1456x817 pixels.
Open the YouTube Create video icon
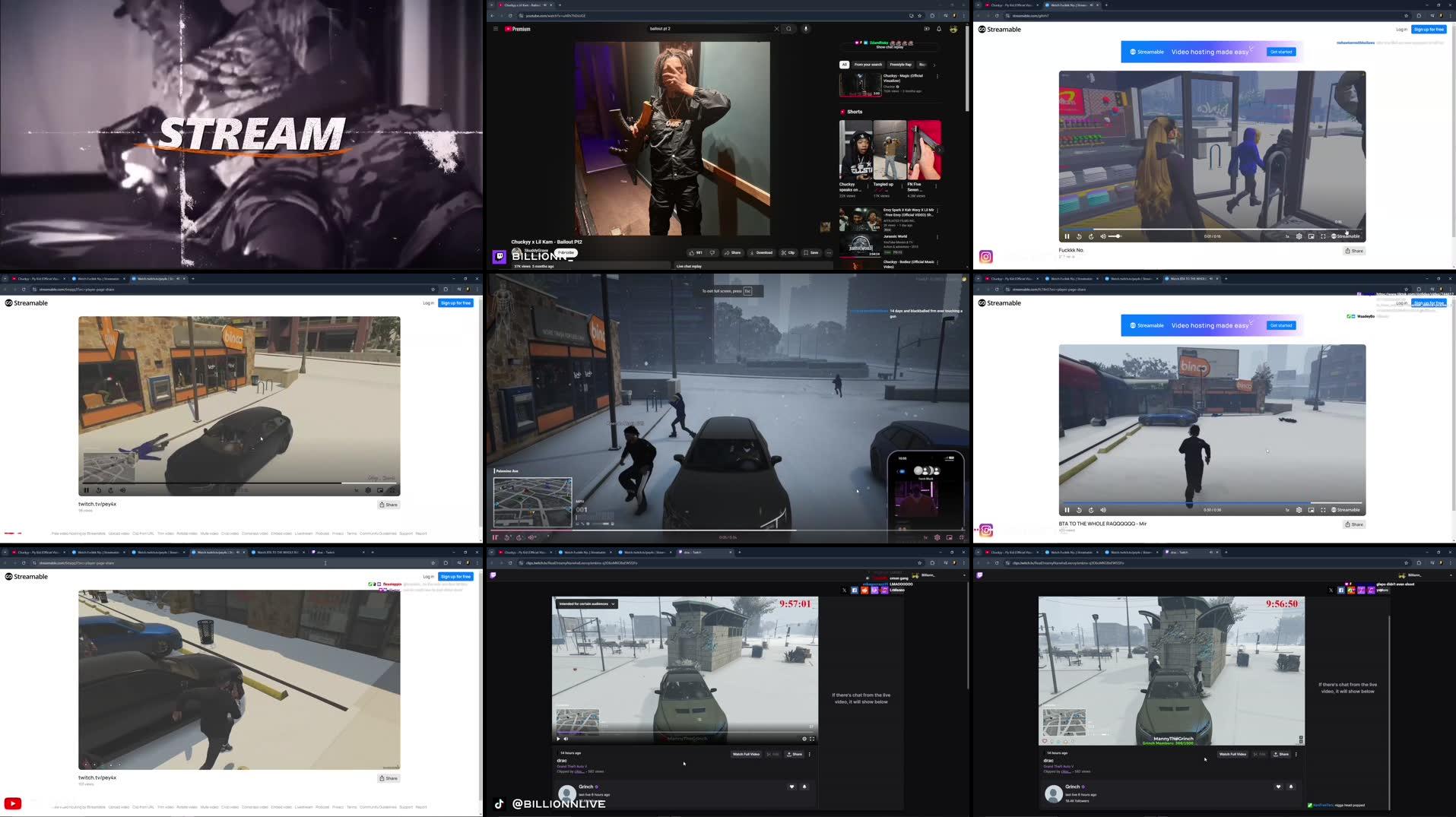pyautogui.click(x=926, y=29)
